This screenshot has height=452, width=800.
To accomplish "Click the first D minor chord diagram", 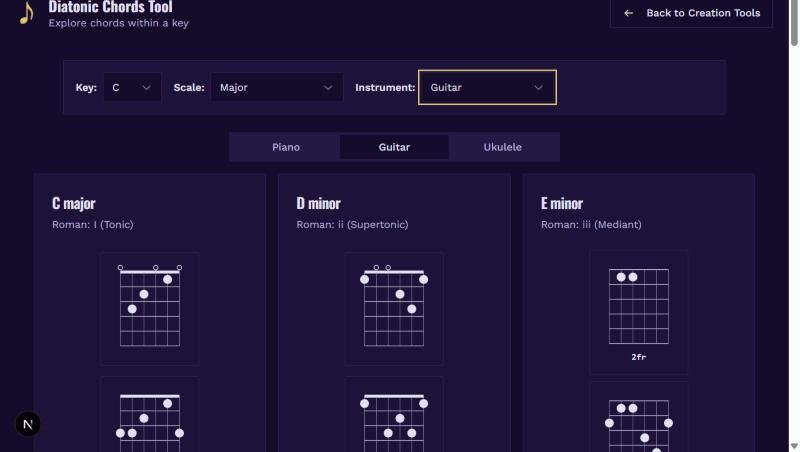I will [394, 308].
